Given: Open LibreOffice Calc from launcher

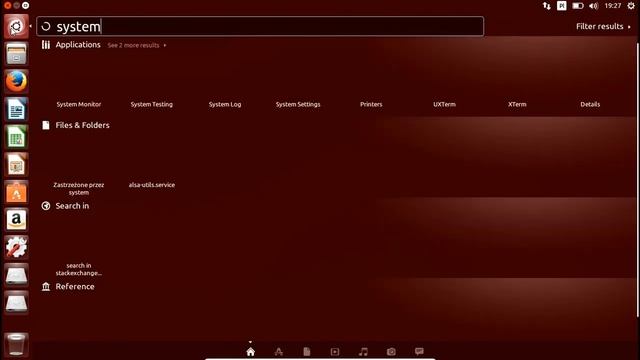Looking at the screenshot, I should (16, 137).
